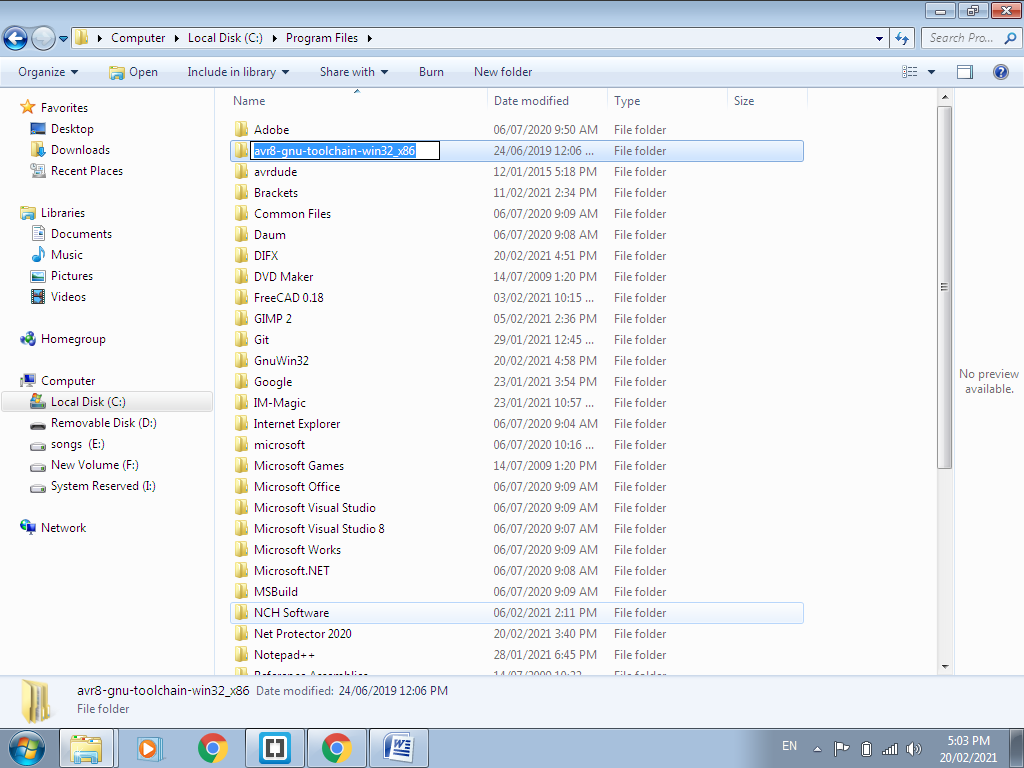
Task: Click the Network icon in the navigation pane
Action: [27, 527]
